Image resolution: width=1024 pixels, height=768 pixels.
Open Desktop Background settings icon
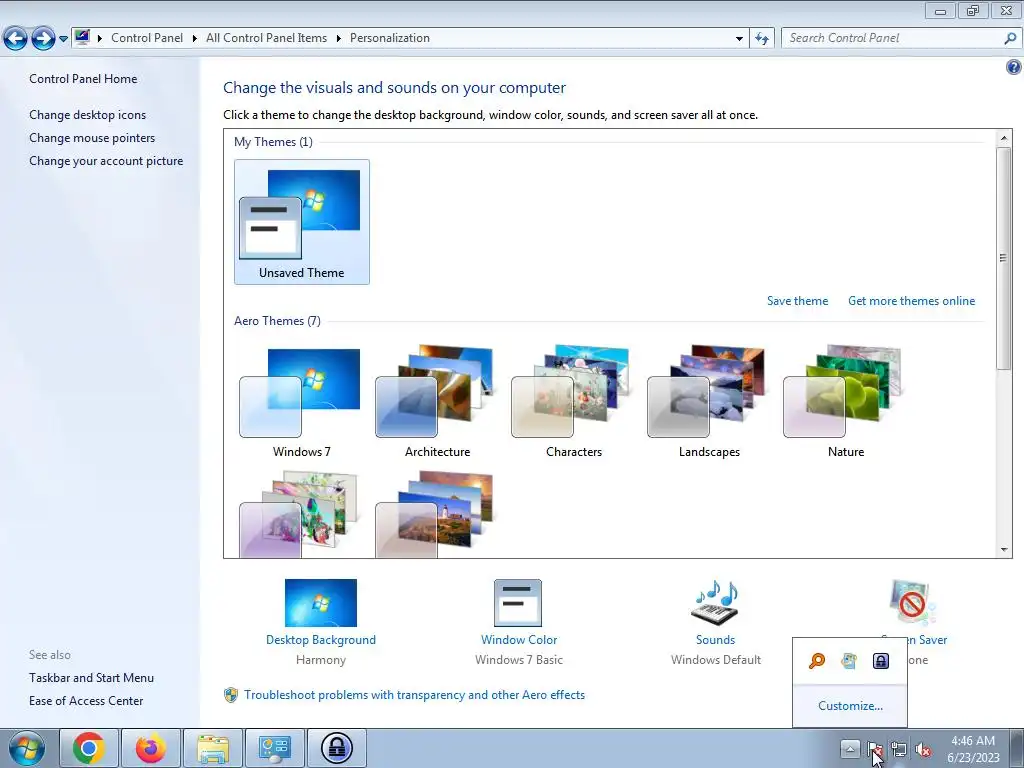click(321, 603)
